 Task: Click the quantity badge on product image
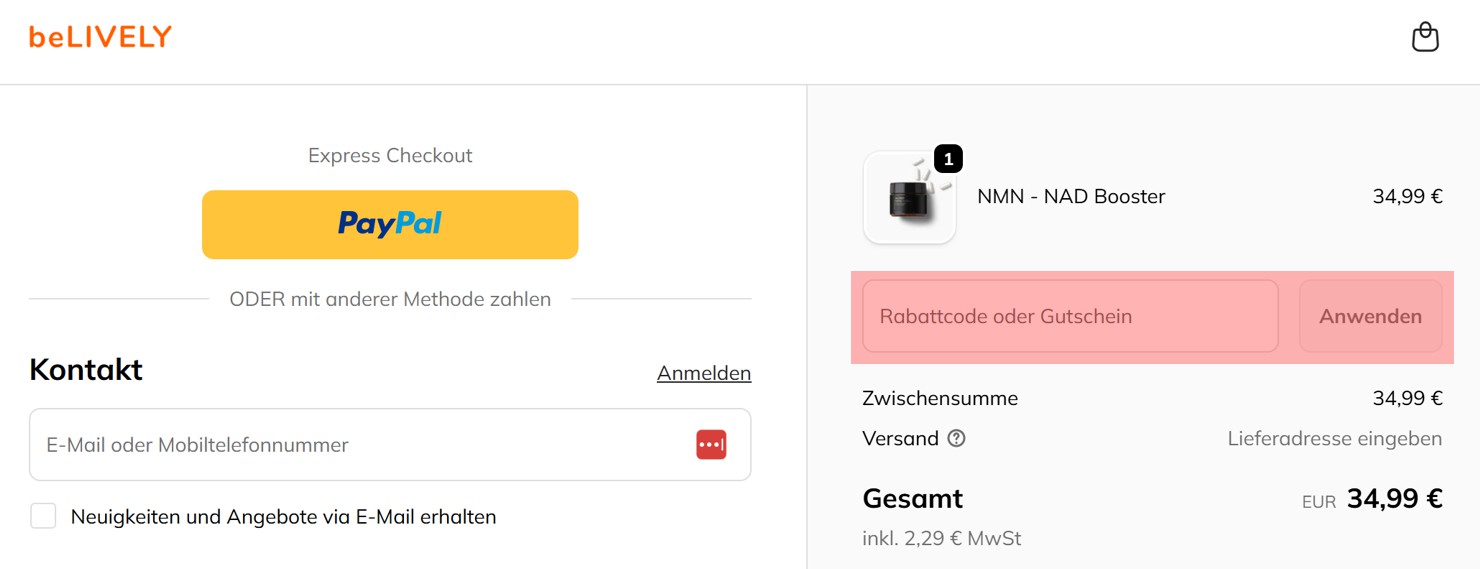[948, 158]
